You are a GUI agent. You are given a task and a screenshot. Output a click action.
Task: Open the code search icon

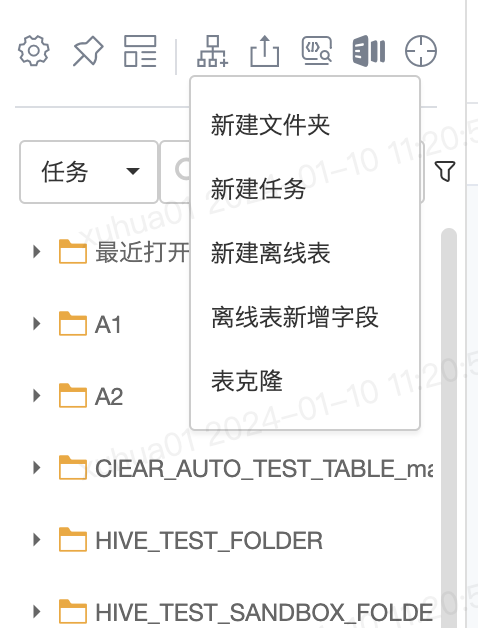[317, 50]
